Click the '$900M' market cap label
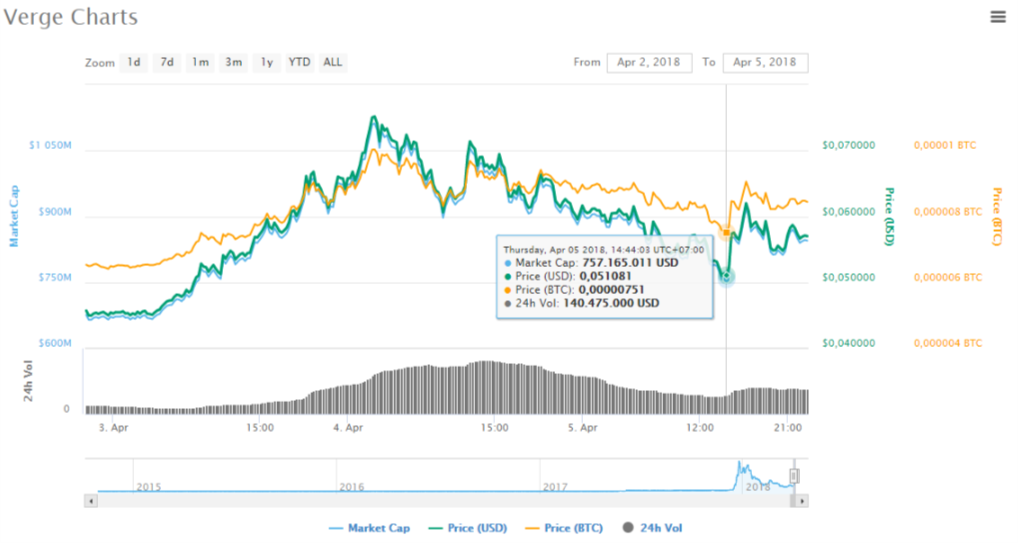 pos(55,212)
